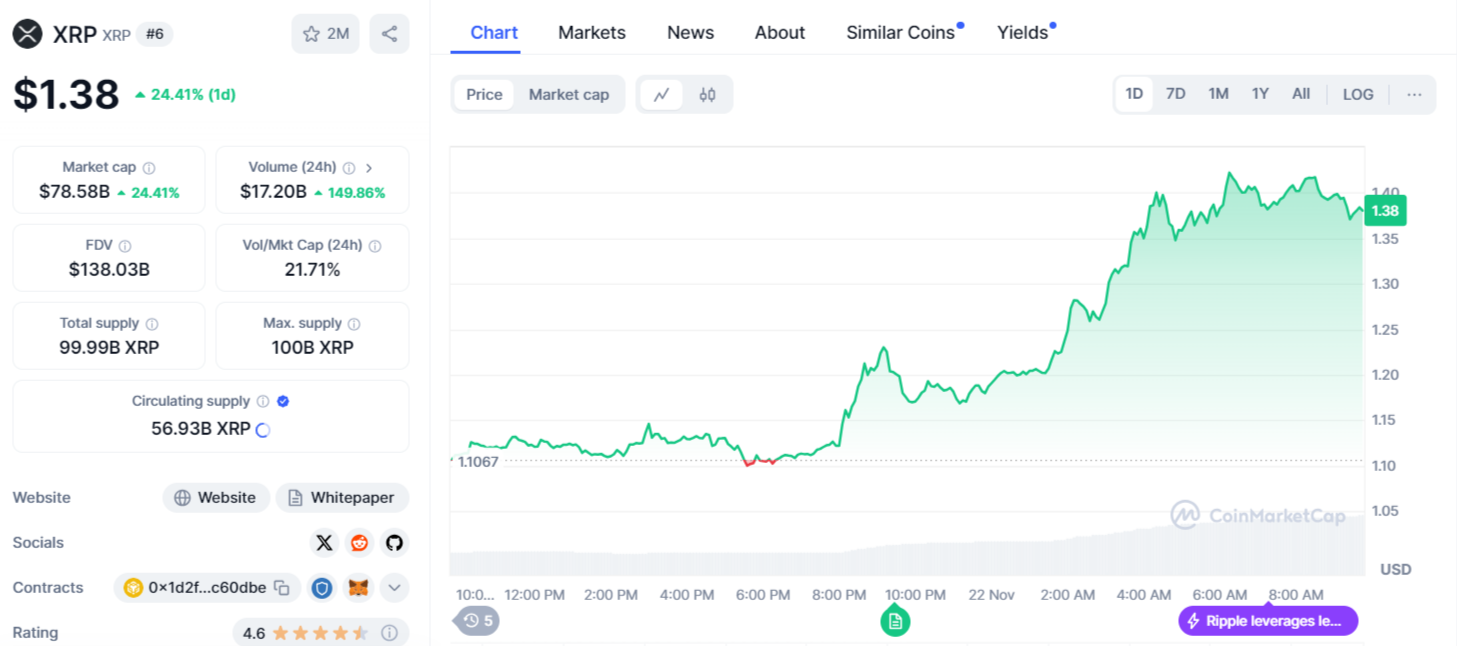Screen dimensions: 1457x646
Task: Show info tooltip for Circulating supply
Action: (x=263, y=401)
